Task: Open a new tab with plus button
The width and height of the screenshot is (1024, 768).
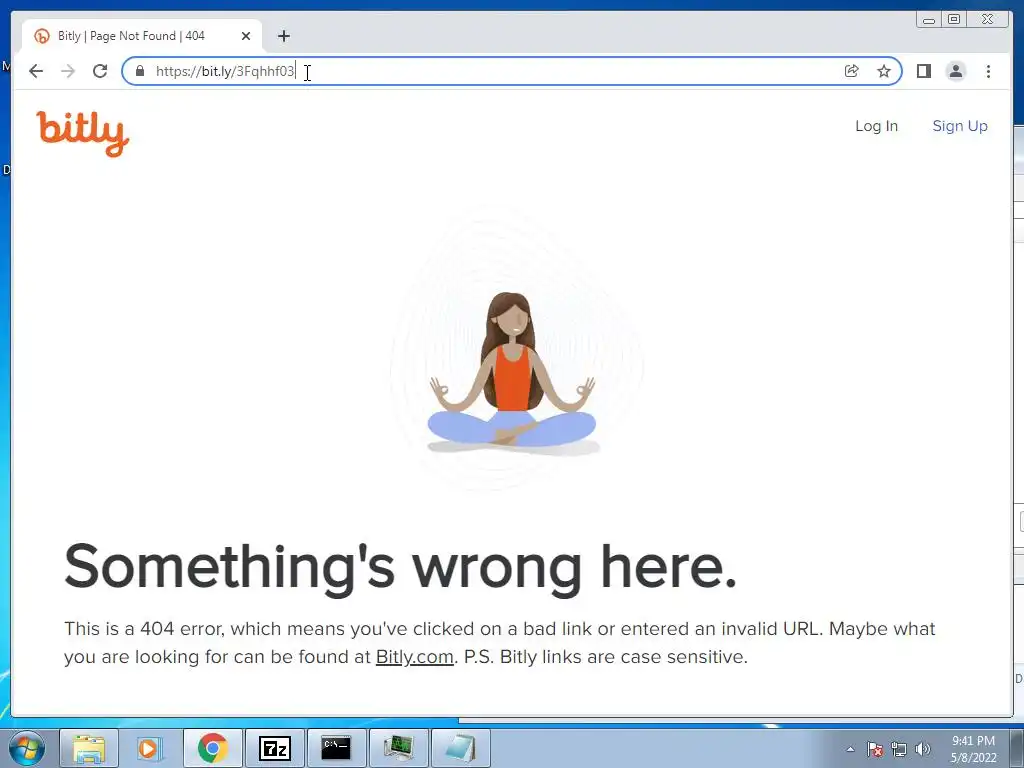Action: click(x=283, y=36)
